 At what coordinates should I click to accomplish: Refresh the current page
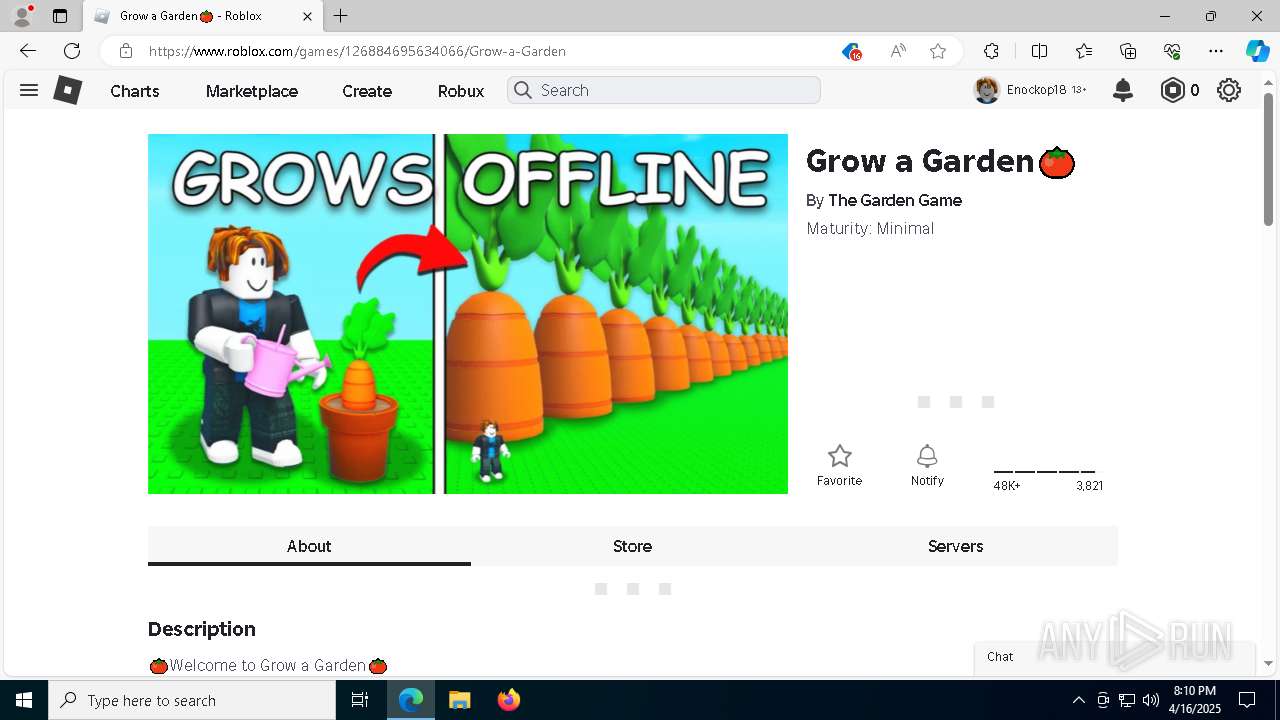click(x=72, y=51)
